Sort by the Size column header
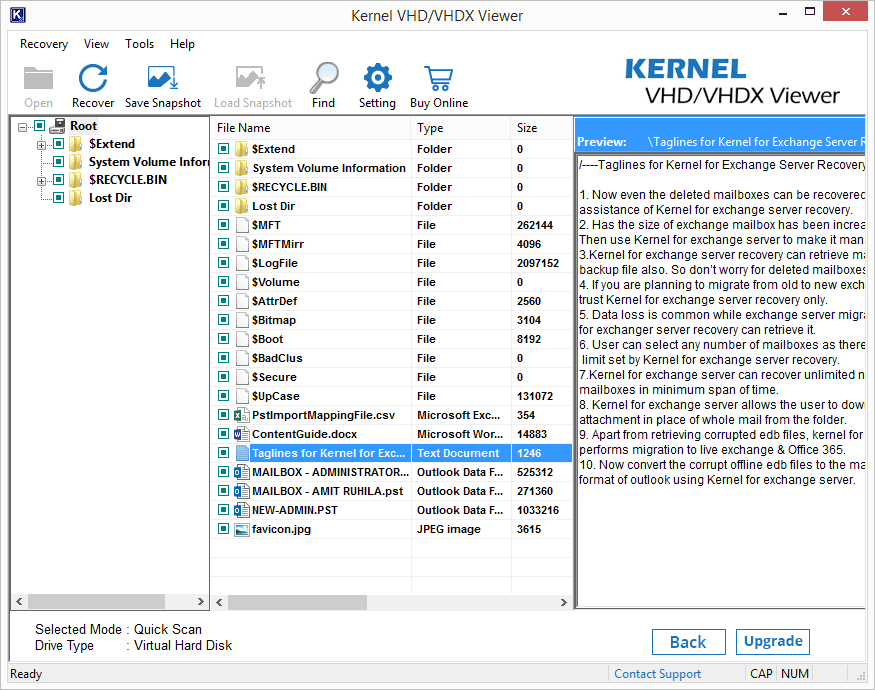875x690 pixels. pos(539,128)
